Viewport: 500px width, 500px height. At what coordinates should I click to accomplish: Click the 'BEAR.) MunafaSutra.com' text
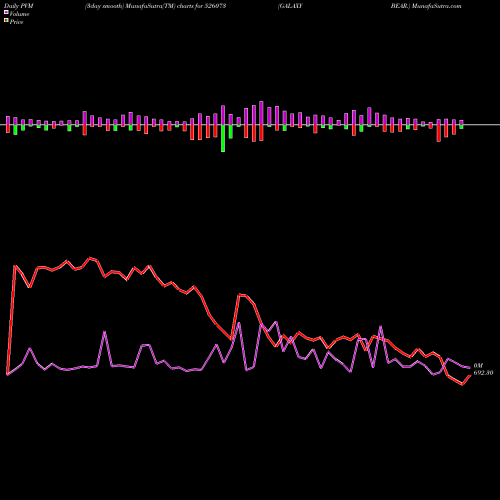pyautogui.click(x=426, y=6)
